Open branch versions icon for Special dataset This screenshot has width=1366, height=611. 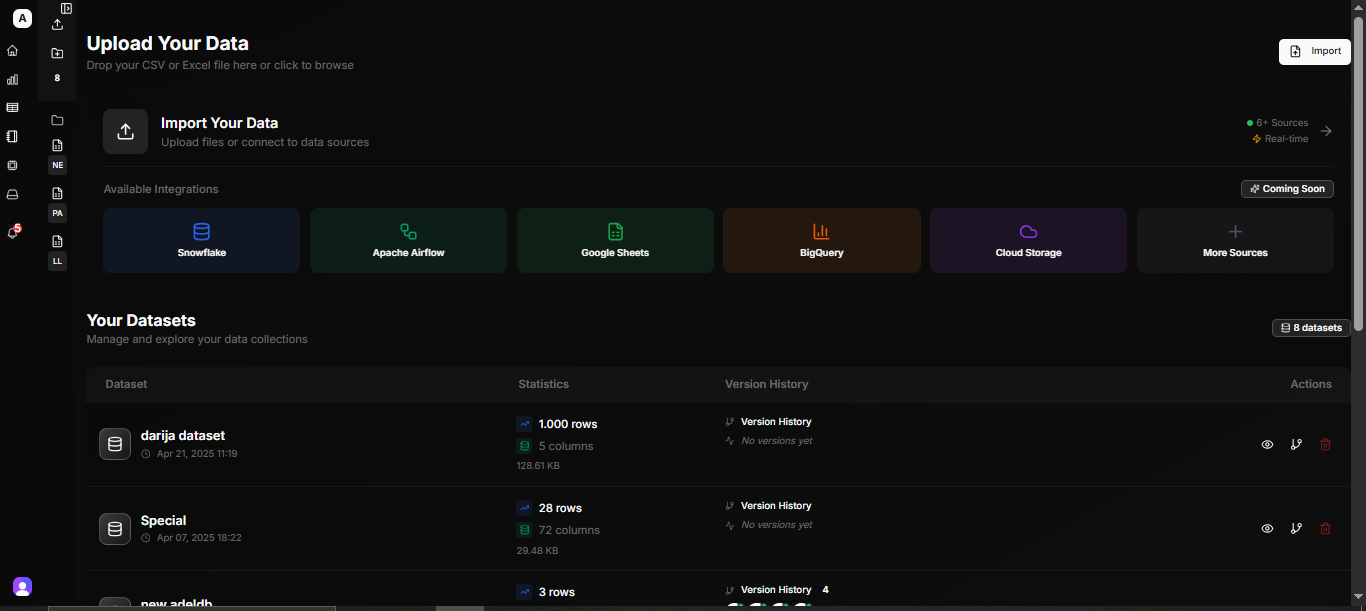point(1296,528)
